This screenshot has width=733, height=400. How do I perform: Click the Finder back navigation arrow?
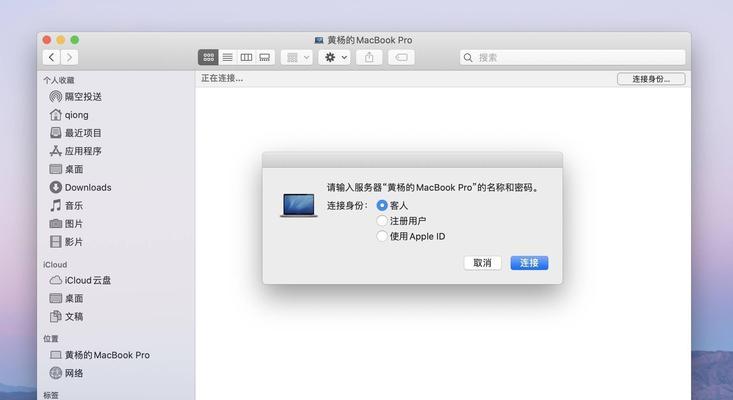(51, 57)
